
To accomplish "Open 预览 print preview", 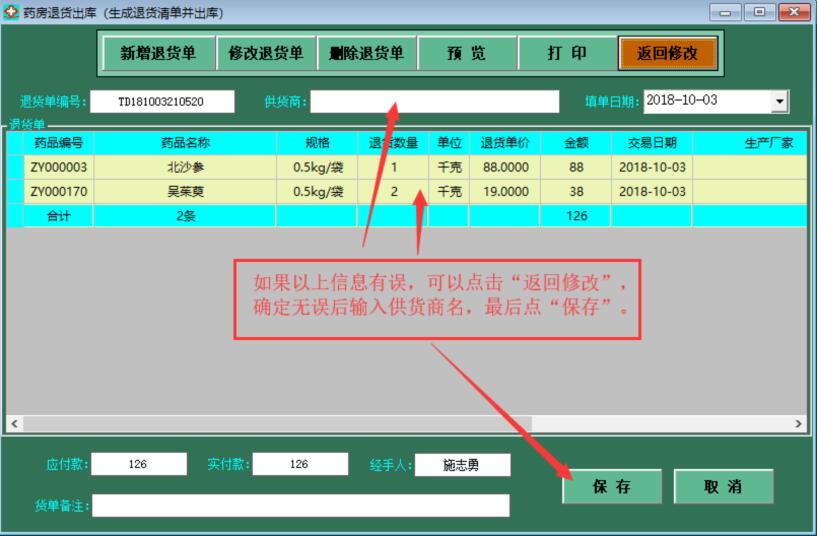I will pos(466,54).
